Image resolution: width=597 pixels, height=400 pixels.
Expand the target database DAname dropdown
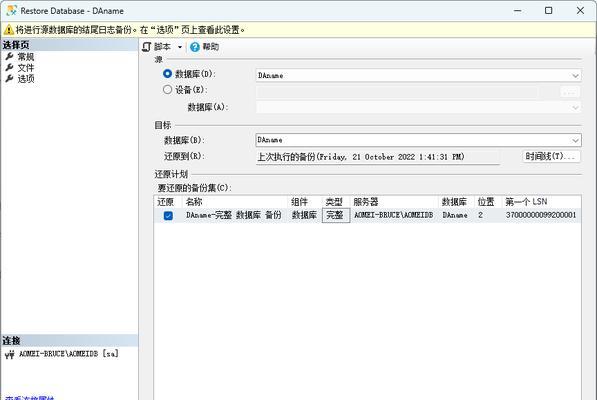pyautogui.click(x=575, y=140)
